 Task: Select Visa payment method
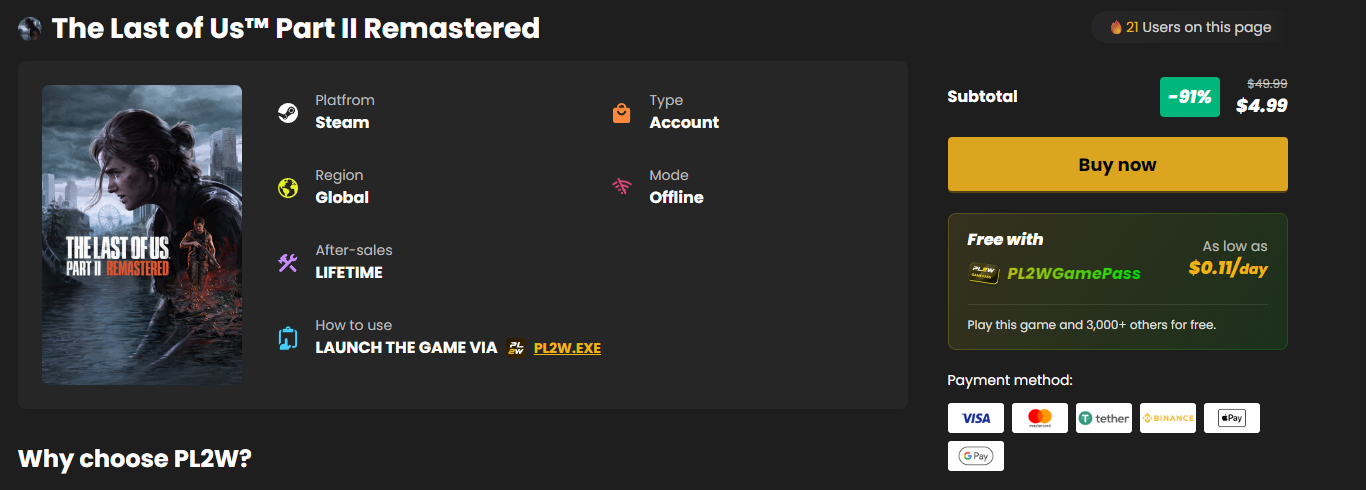point(976,418)
